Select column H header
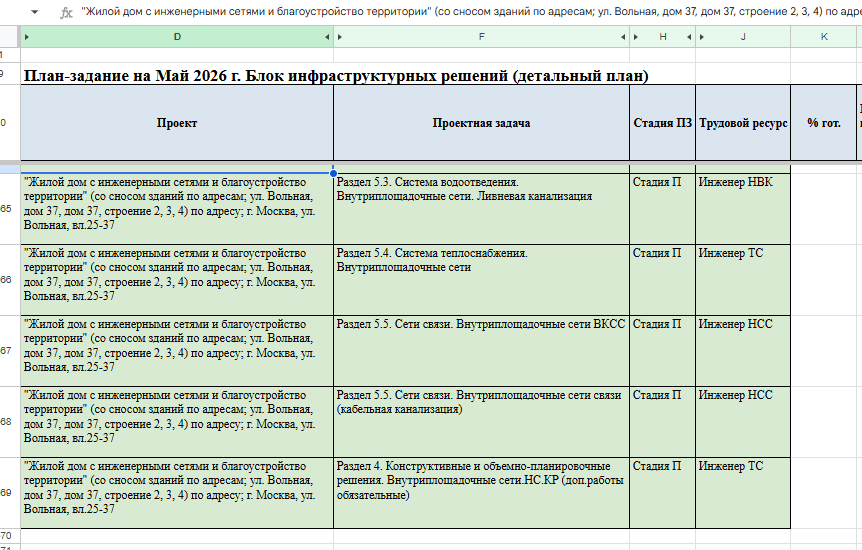The height and width of the screenshot is (550, 862). pyautogui.click(x=662, y=37)
